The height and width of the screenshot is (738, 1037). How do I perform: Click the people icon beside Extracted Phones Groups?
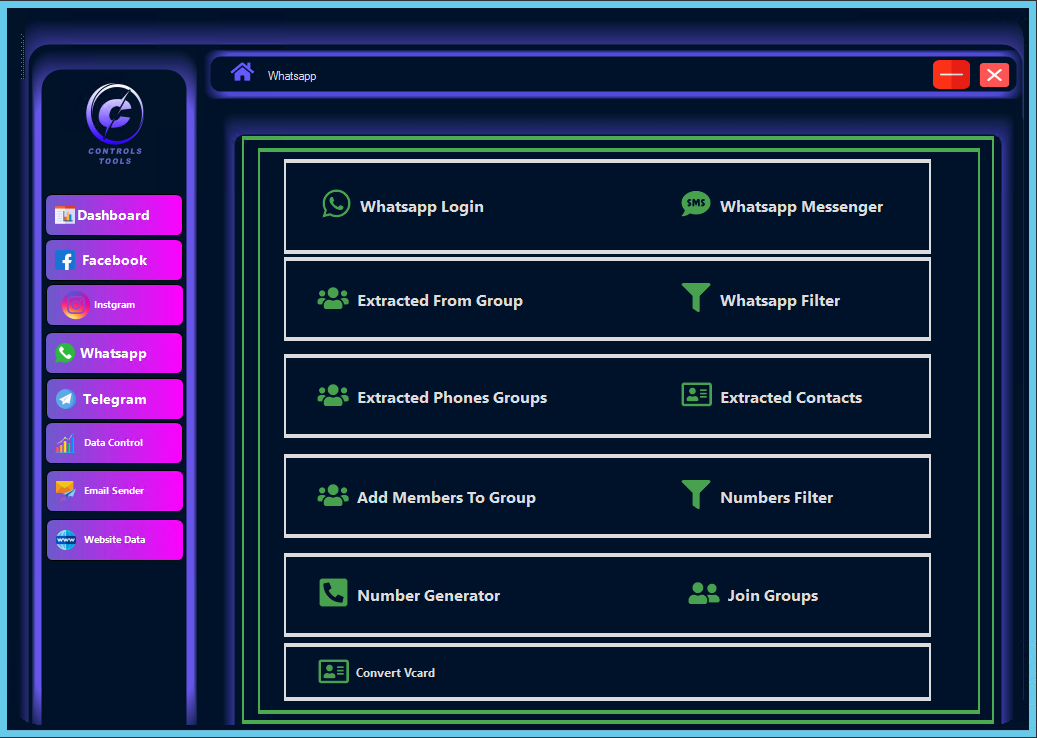[333, 395]
